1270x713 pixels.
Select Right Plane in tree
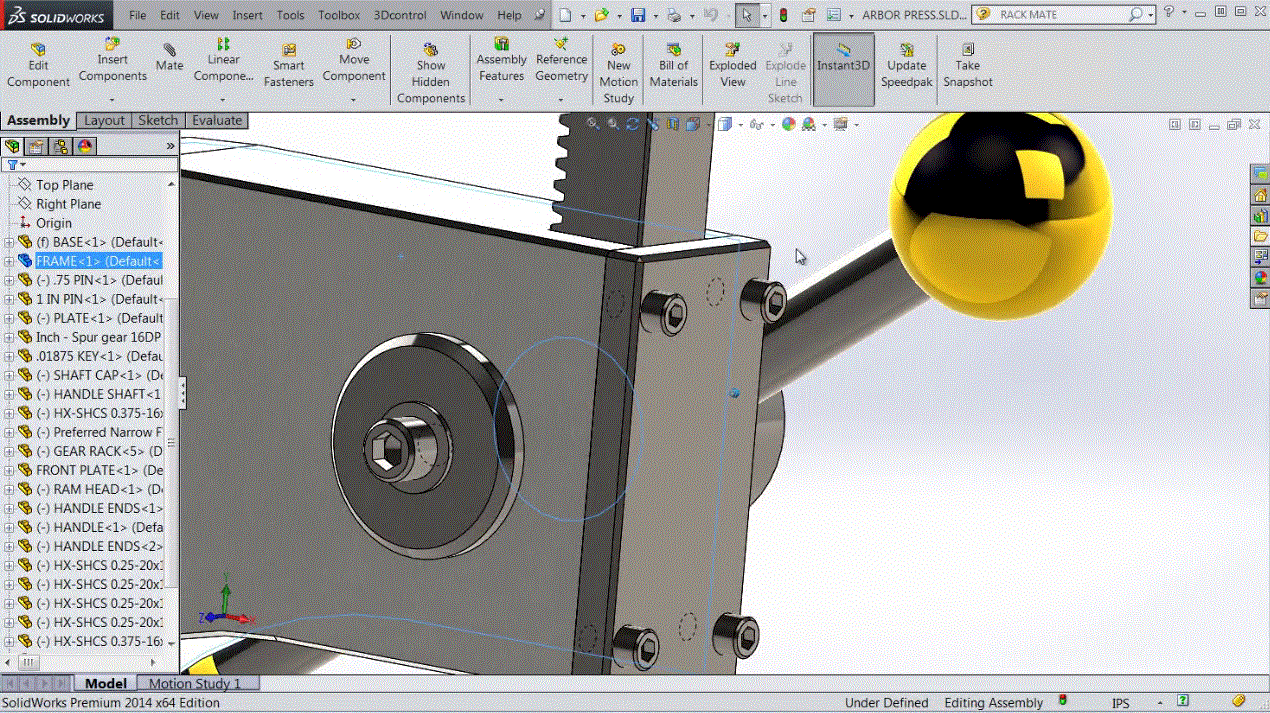(68, 204)
